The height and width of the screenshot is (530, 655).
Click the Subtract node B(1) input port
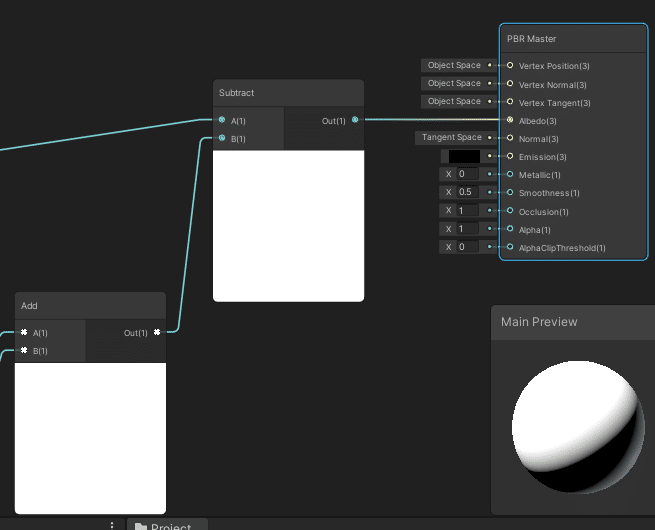(x=222, y=138)
